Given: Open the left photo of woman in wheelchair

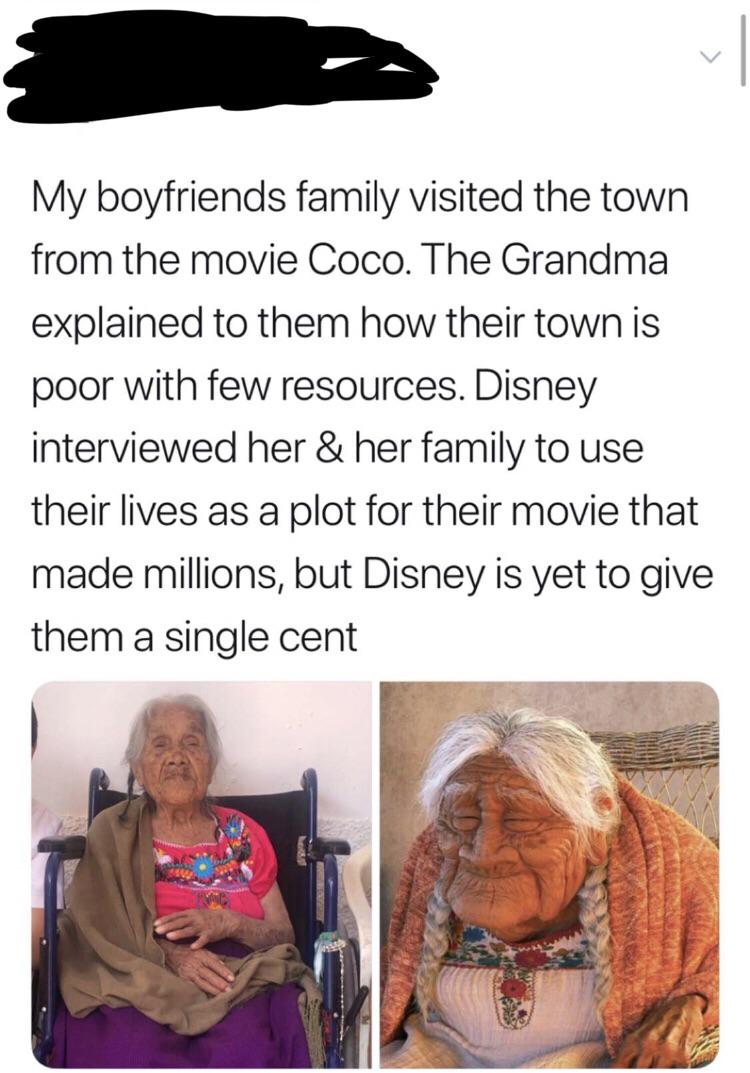Looking at the screenshot, I should pyautogui.click(x=202, y=874).
